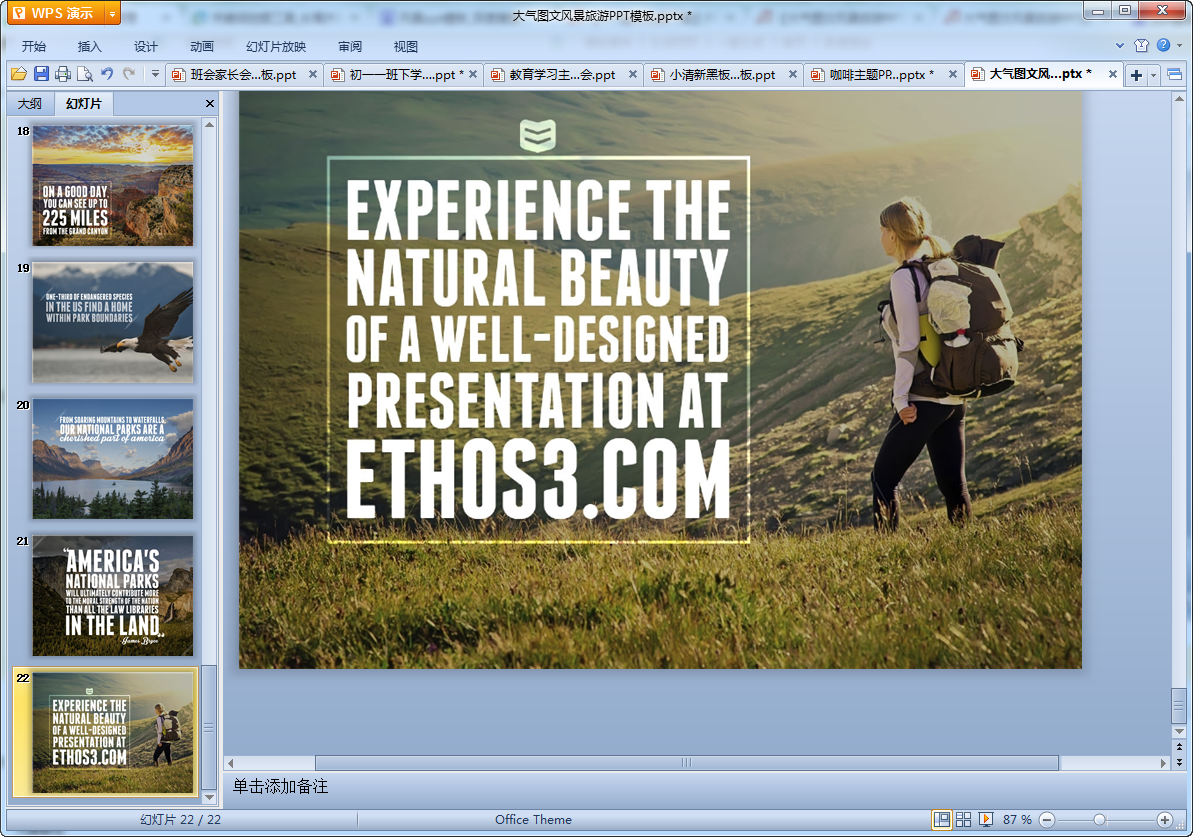Click the Print icon in the toolbar
The height and width of the screenshot is (837, 1193).
pyautogui.click(x=63, y=74)
